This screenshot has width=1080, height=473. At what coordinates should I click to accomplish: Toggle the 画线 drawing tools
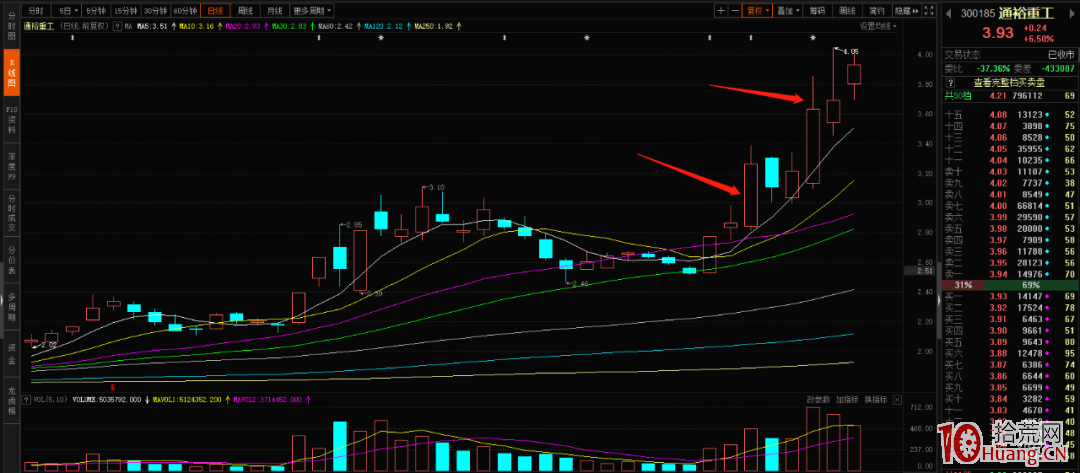tap(847, 10)
